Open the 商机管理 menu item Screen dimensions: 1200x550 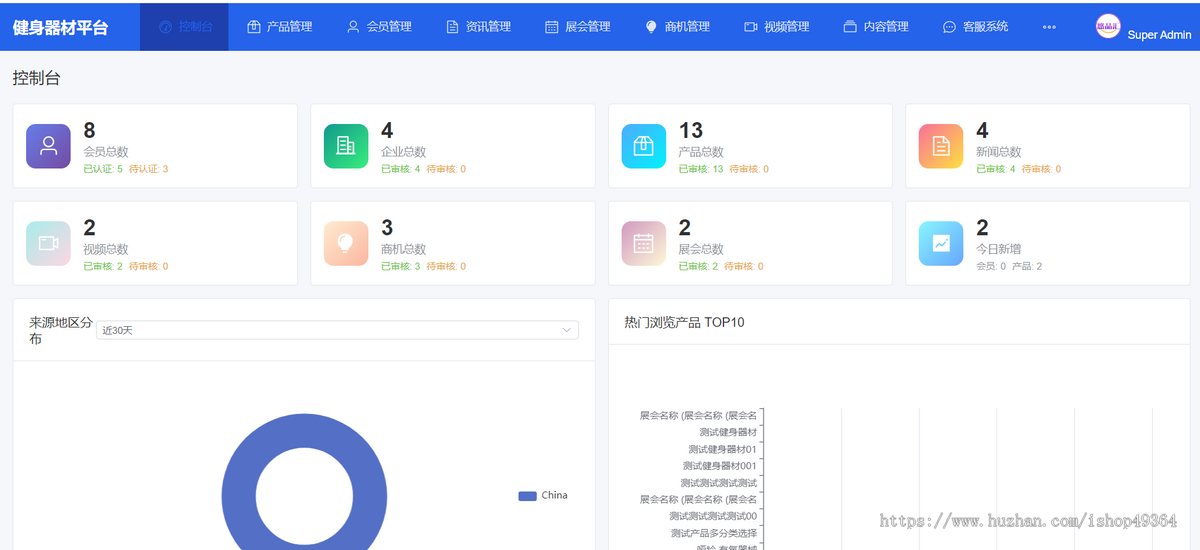(677, 27)
